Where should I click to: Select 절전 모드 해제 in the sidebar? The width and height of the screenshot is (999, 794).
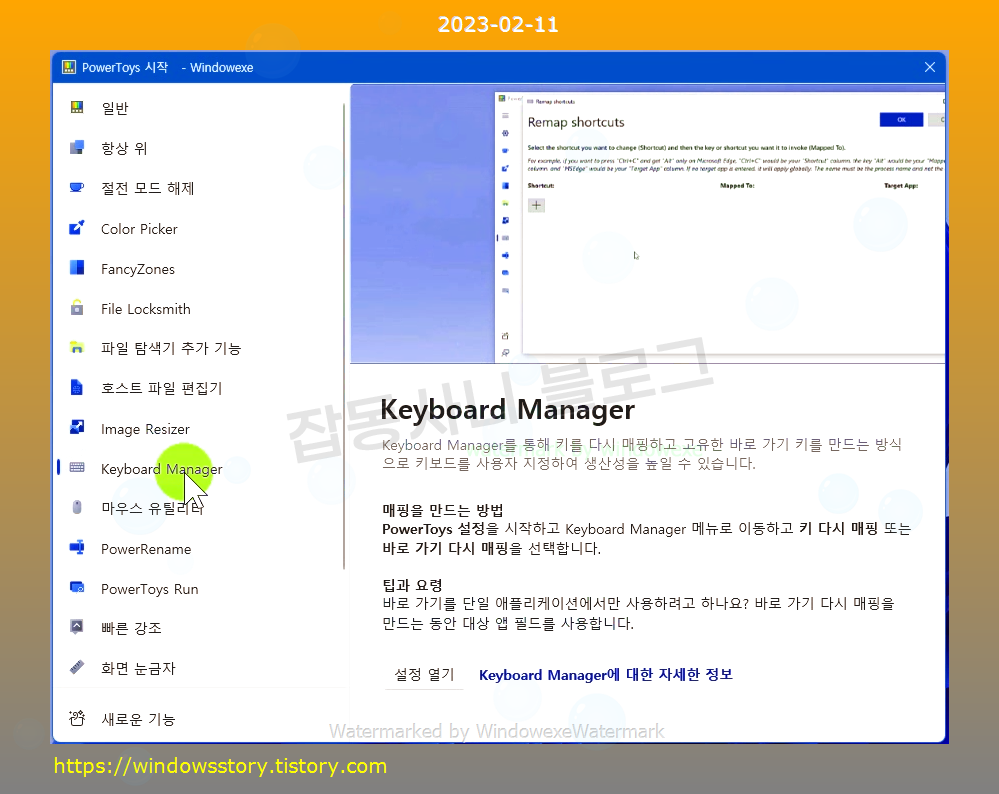[147, 189]
